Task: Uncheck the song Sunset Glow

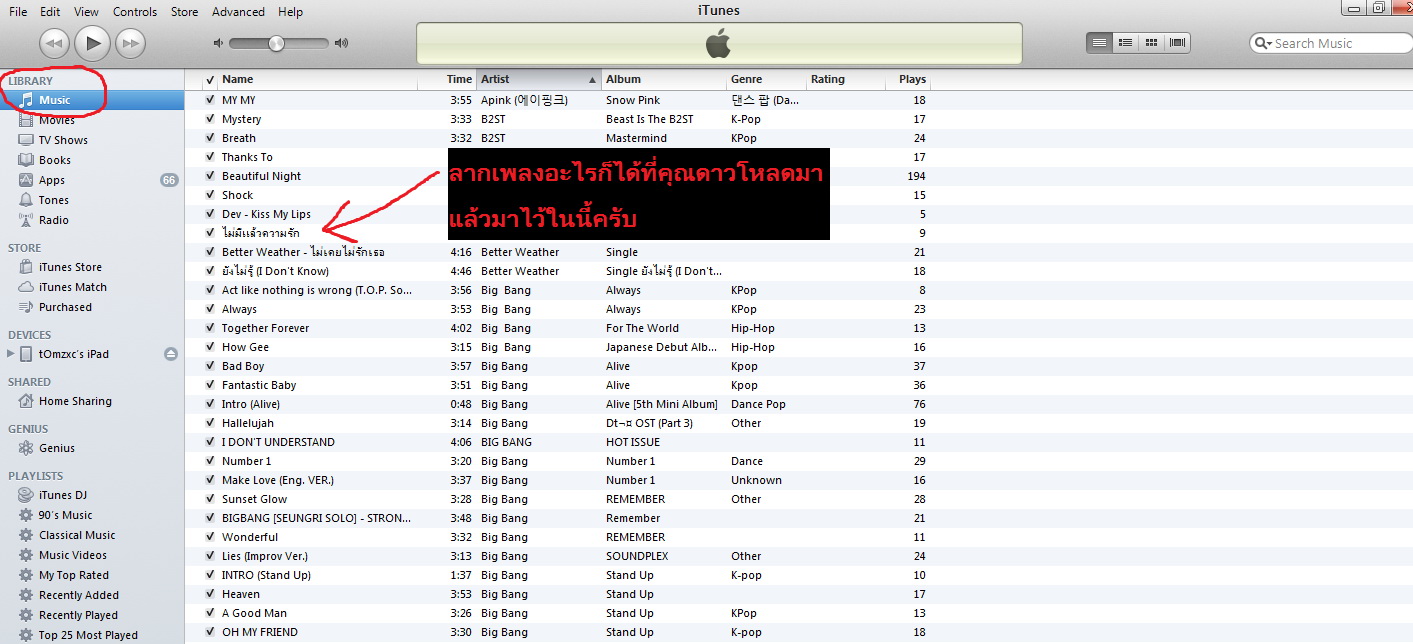Action: tap(210, 499)
